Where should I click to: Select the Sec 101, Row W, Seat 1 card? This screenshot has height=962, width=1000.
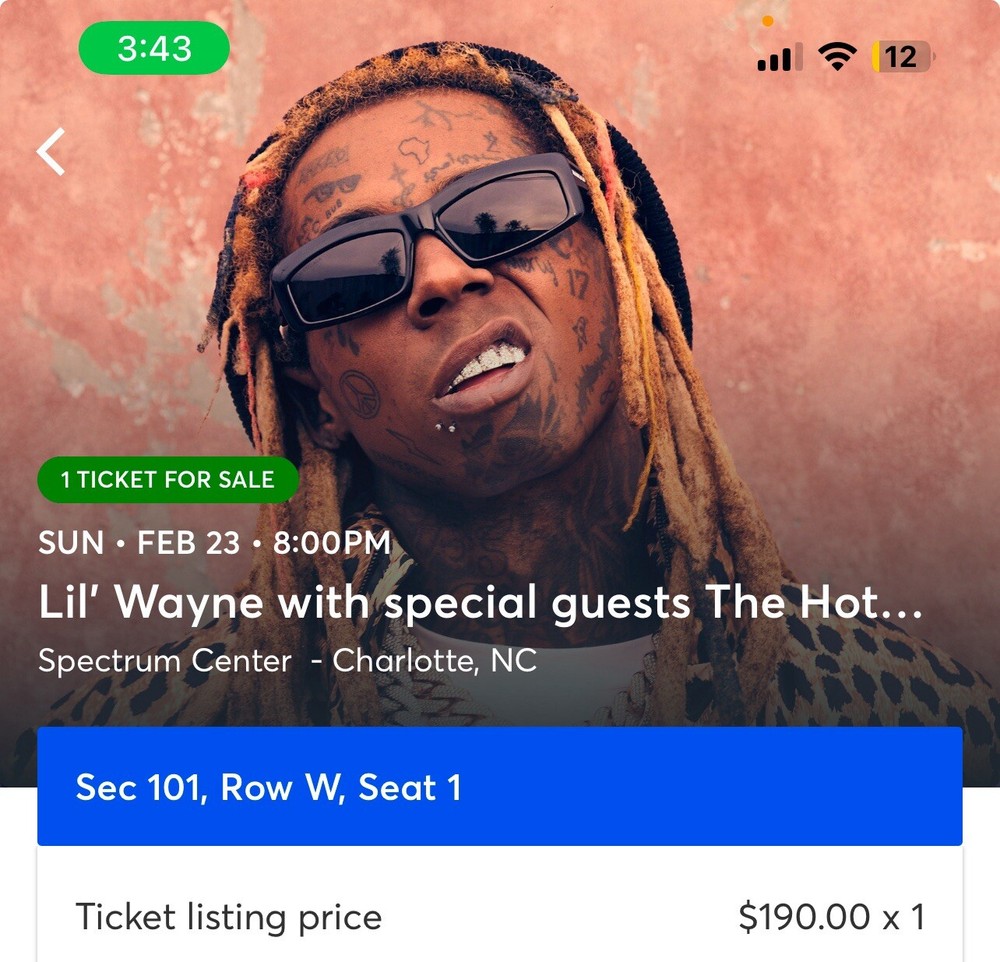500,788
